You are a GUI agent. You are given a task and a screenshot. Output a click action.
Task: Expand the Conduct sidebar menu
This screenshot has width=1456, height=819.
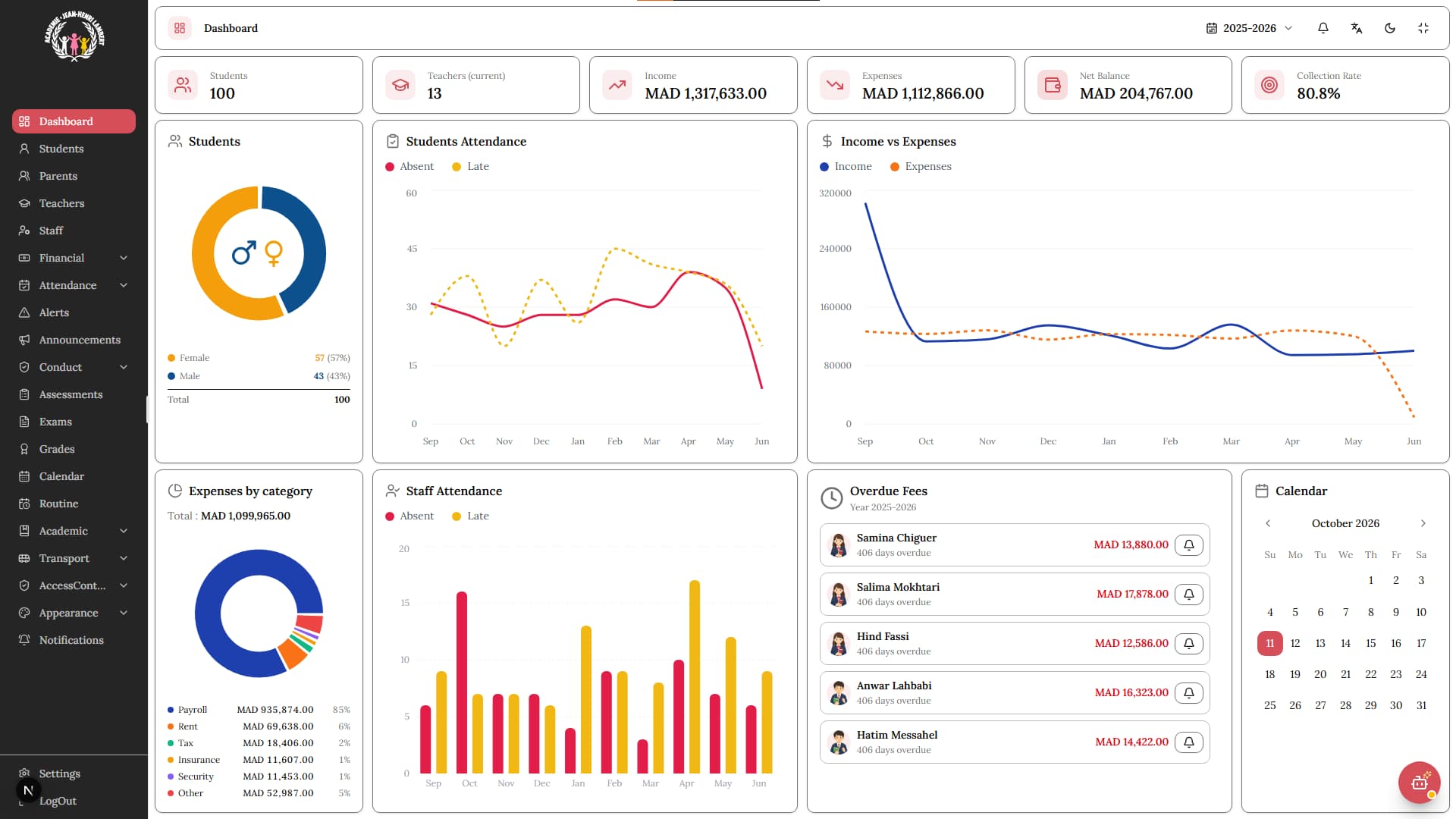[x=74, y=367]
